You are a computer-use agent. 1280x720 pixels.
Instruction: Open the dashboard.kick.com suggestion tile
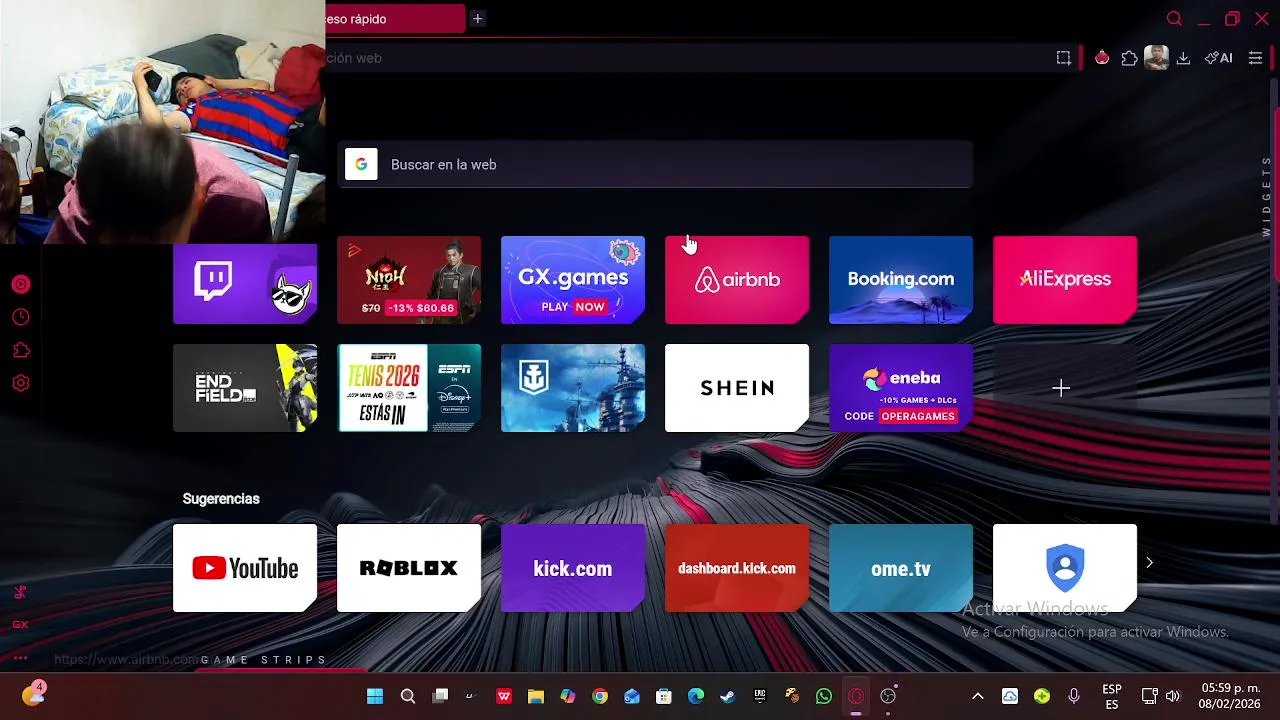click(x=737, y=568)
